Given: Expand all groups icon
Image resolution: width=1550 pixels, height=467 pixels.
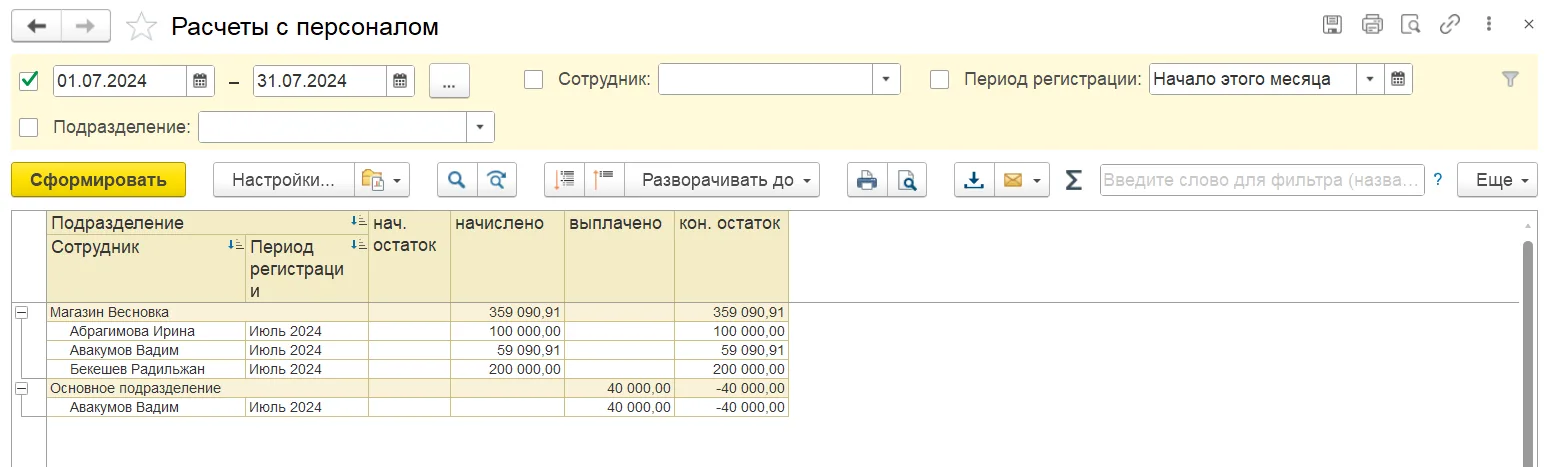Looking at the screenshot, I should point(605,180).
